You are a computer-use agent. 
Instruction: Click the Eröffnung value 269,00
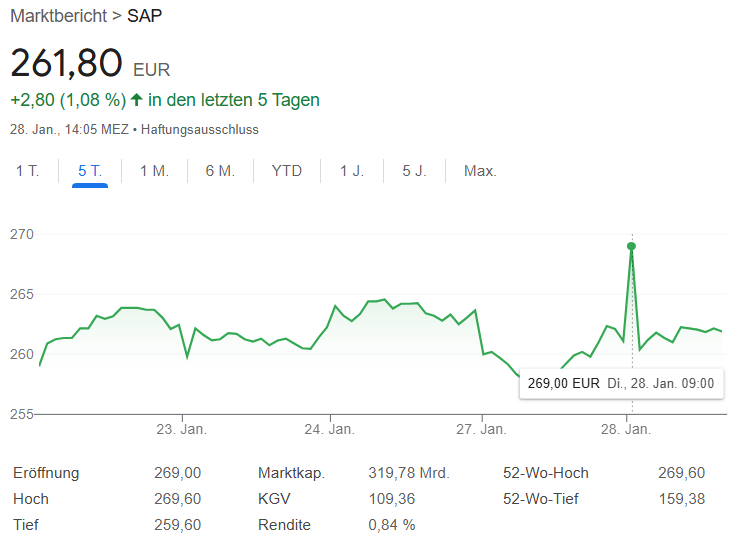(177, 473)
